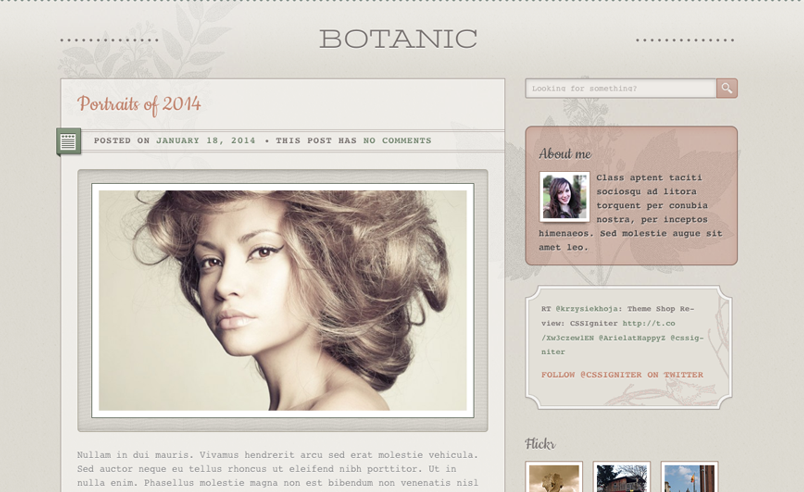Click 'POSTED ON JANUARY 18, 2014' text
Viewport: 804px width, 492px height.
174,140
